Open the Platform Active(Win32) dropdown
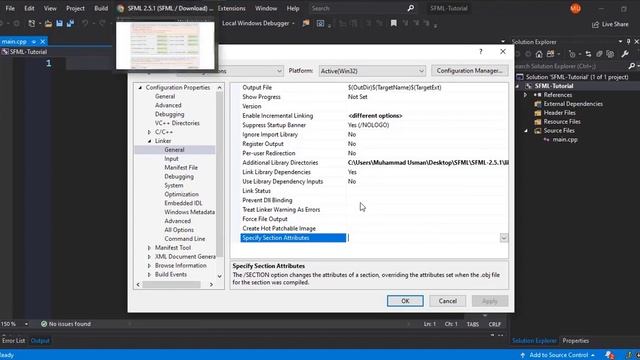Image resolution: width=640 pixels, height=360 pixels. pyautogui.click(x=421, y=71)
